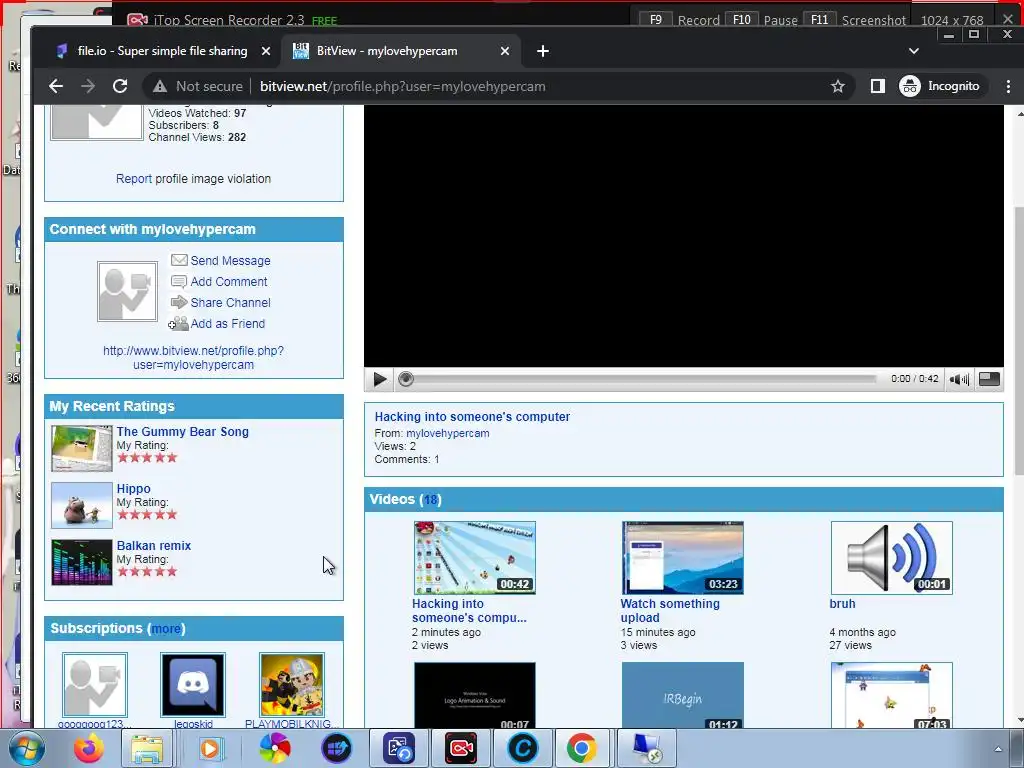This screenshot has height=768, width=1024.
Task: Click more link in Subscriptions header
Action: 166,629
